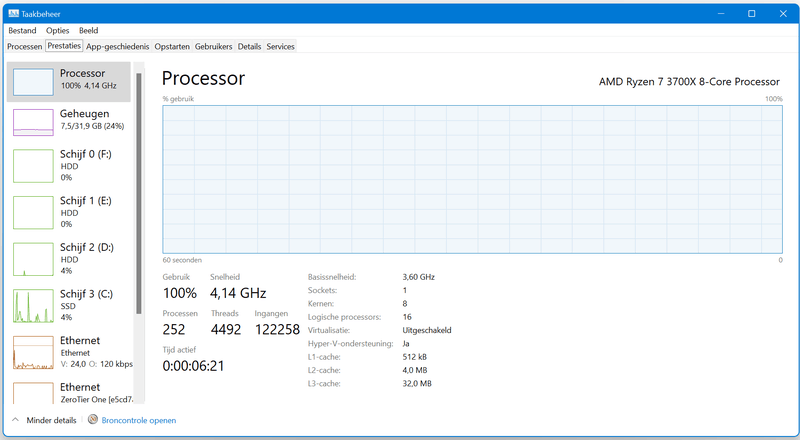Switch to App-geschiedenis tab
800x440 pixels.
118,46
